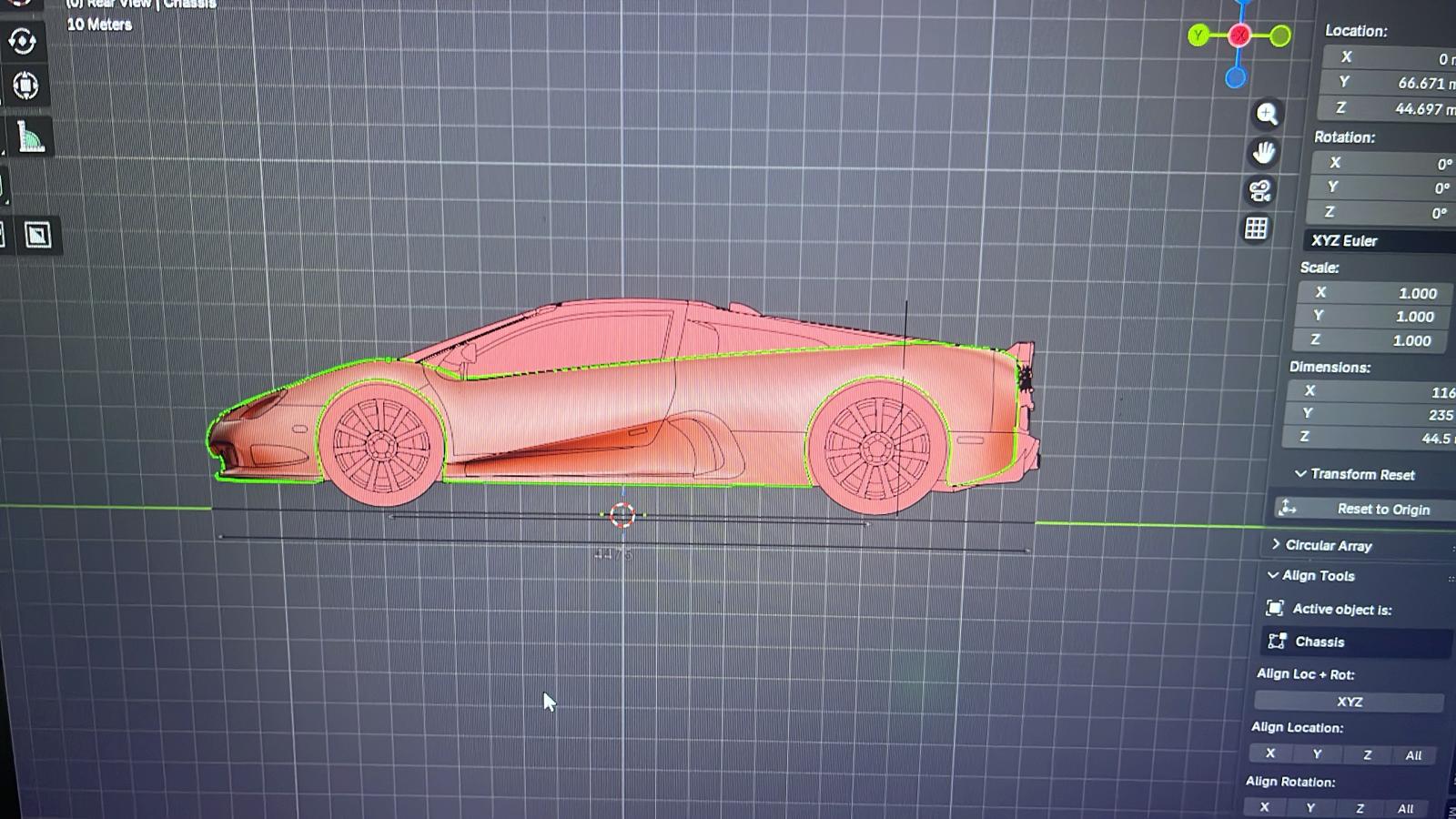The image size is (1456, 819).
Task: Click Align Rotation X button
Action: (1264, 807)
